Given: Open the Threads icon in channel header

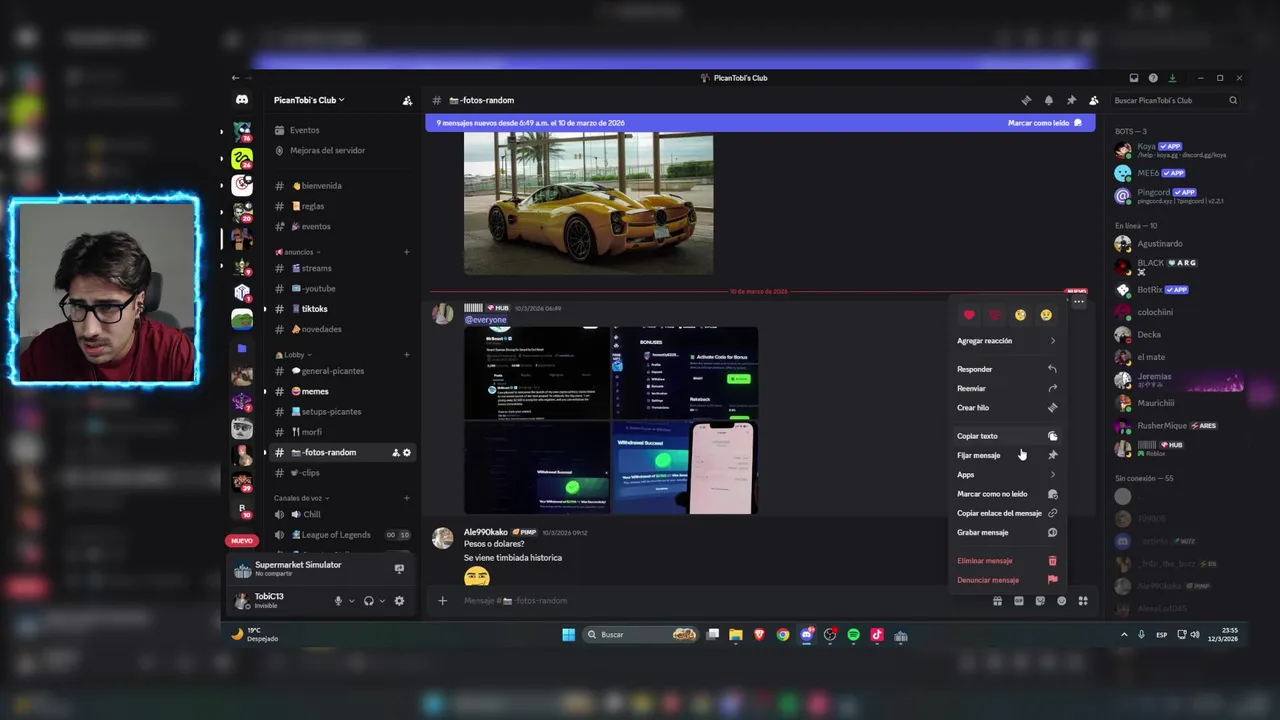Looking at the screenshot, I should point(1026,100).
